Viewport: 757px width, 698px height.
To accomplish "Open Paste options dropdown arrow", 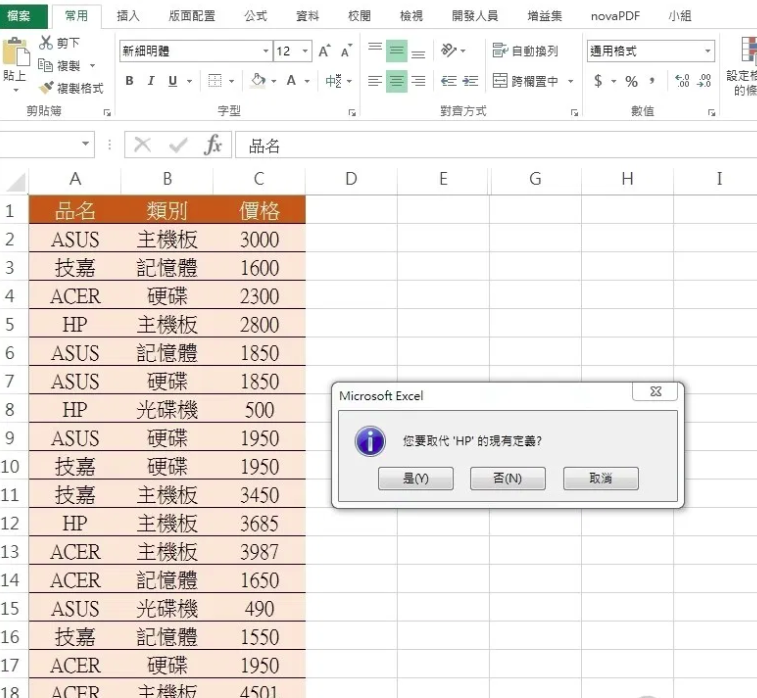I will coord(15,90).
